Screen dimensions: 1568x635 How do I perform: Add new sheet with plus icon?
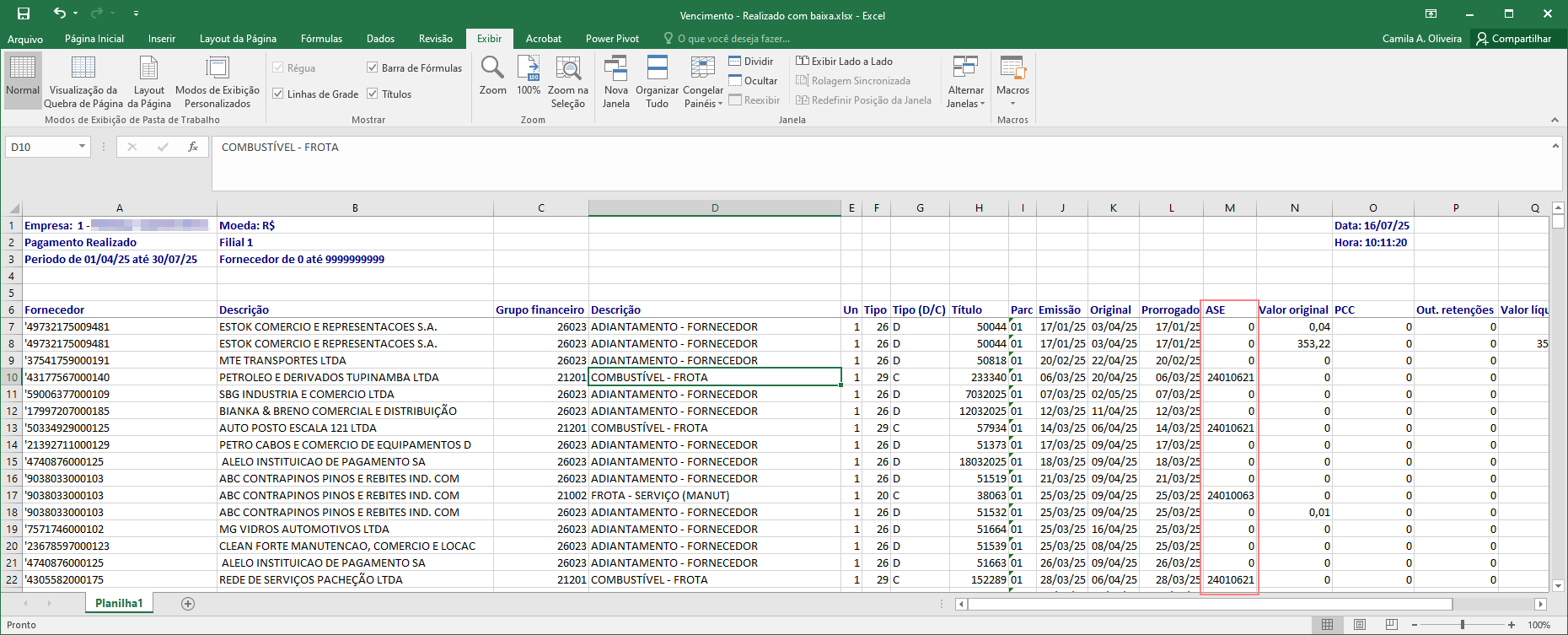click(188, 604)
